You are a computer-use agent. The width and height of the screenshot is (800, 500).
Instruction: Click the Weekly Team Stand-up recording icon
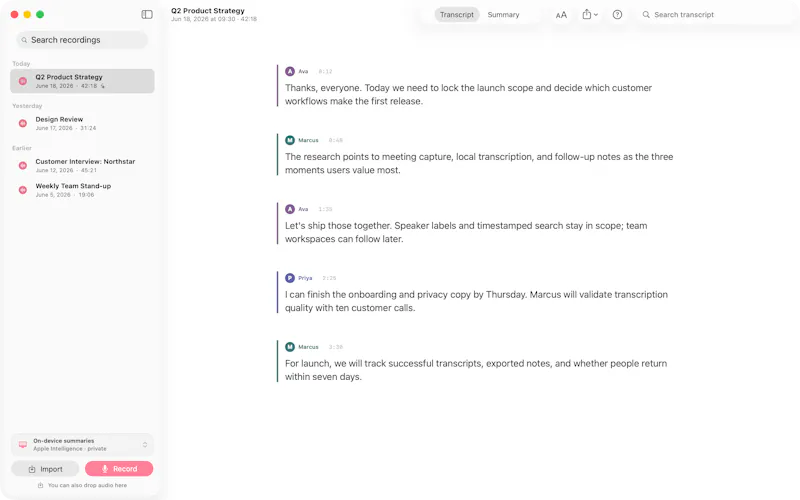point(22,190)
